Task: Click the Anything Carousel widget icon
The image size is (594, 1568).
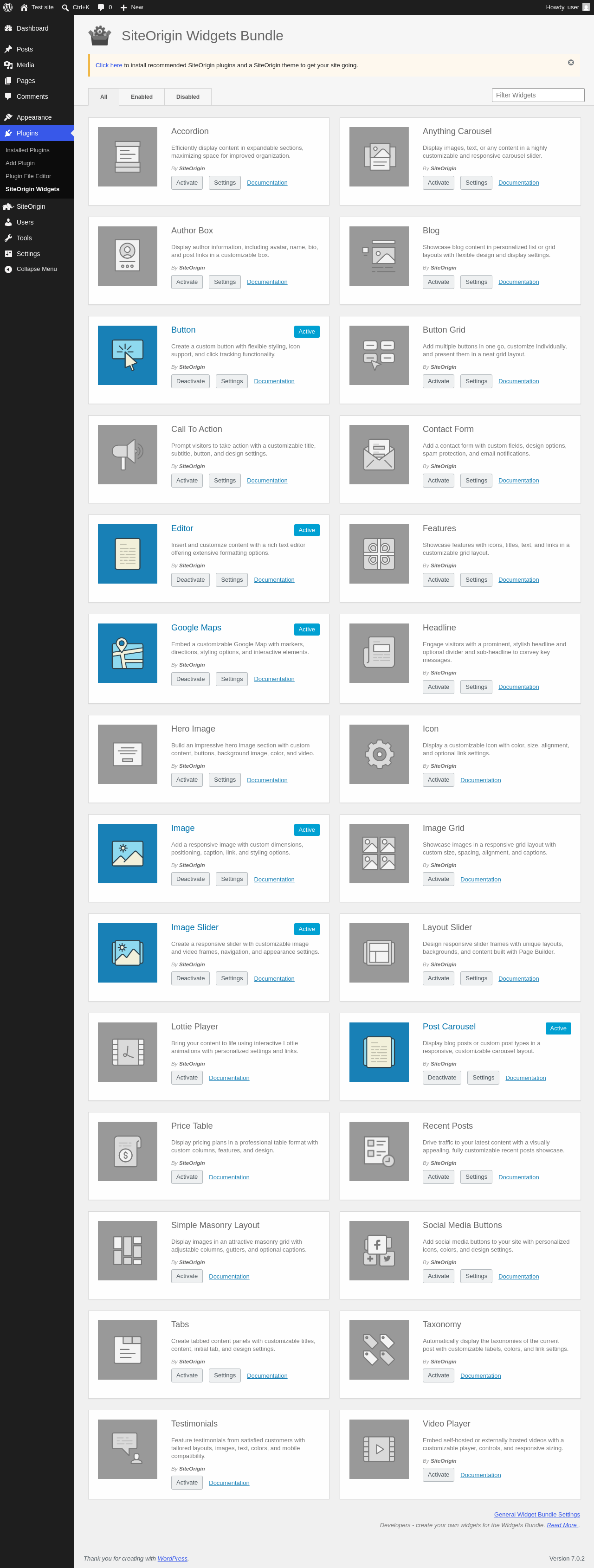Action: tap(379, 156)
